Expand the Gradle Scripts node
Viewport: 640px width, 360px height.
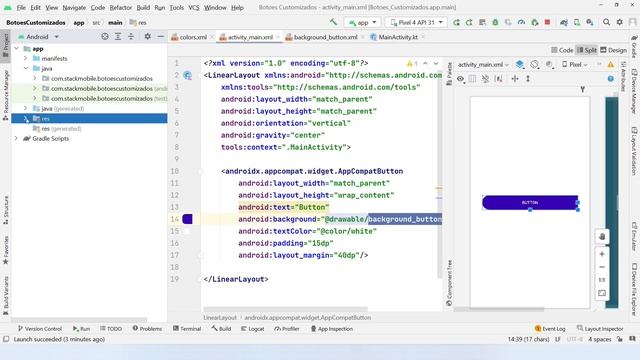(x=16, y=138)
